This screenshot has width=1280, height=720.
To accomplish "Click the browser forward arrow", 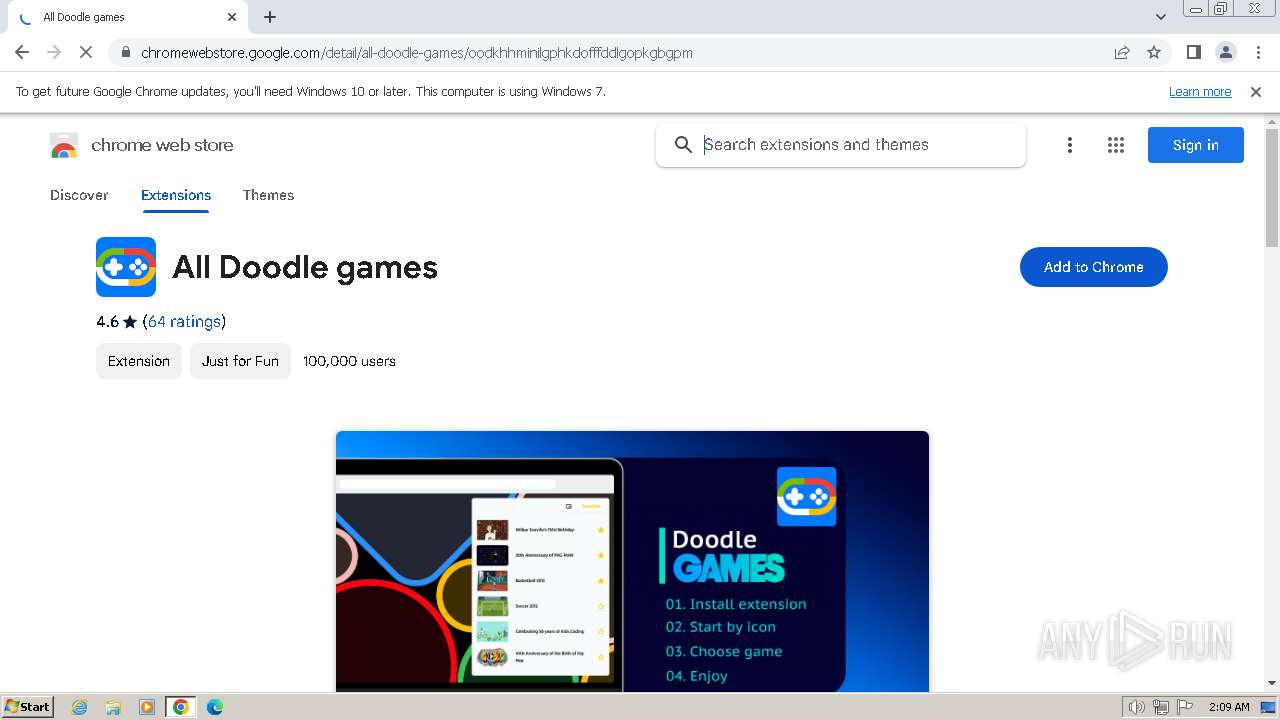I will point(54,52).
